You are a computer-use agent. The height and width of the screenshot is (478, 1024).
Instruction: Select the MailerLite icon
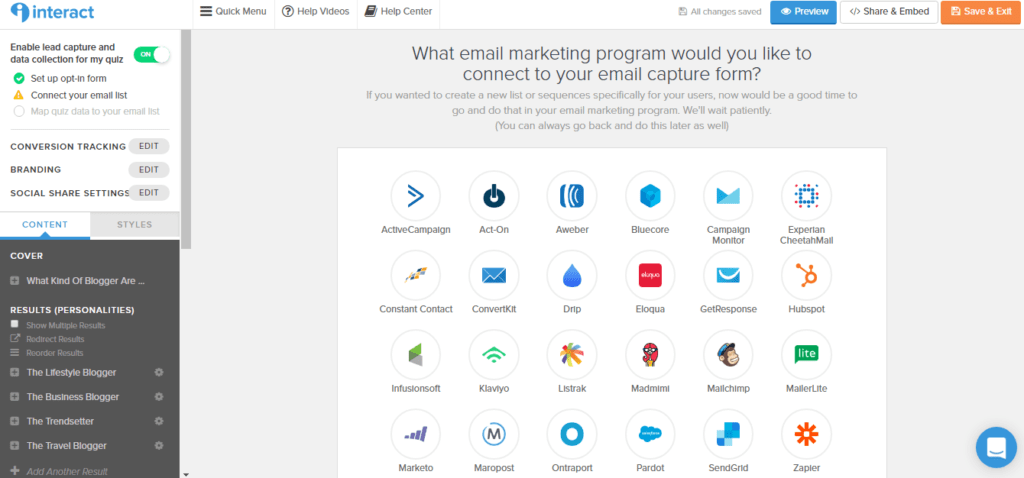[807, 355]
